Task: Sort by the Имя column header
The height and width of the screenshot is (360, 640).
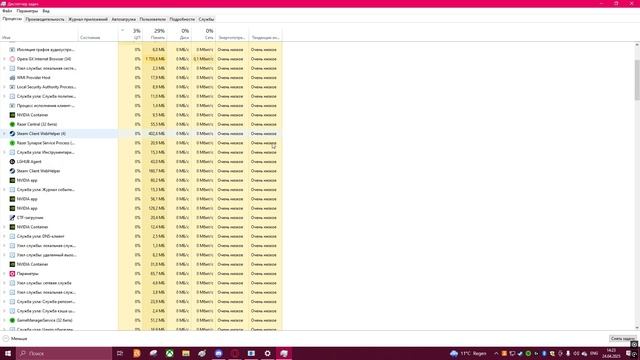Action: click(x=39, y=34)
